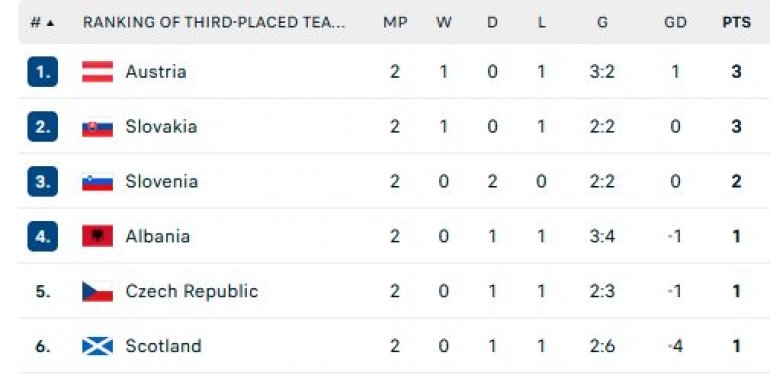Click the Scotland flag icon
Image resolution: width=770 pixels, height=375 pixels.
[97, 346]
